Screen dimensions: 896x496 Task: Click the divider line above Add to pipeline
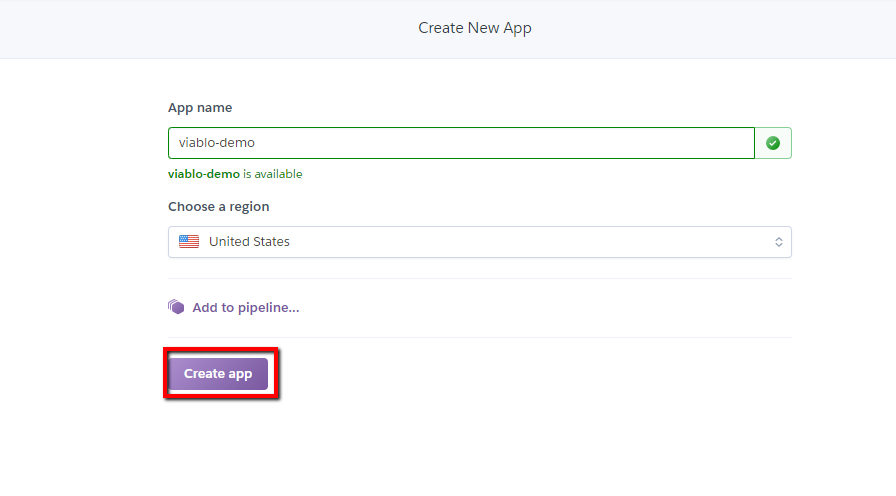tap(480, 278)
